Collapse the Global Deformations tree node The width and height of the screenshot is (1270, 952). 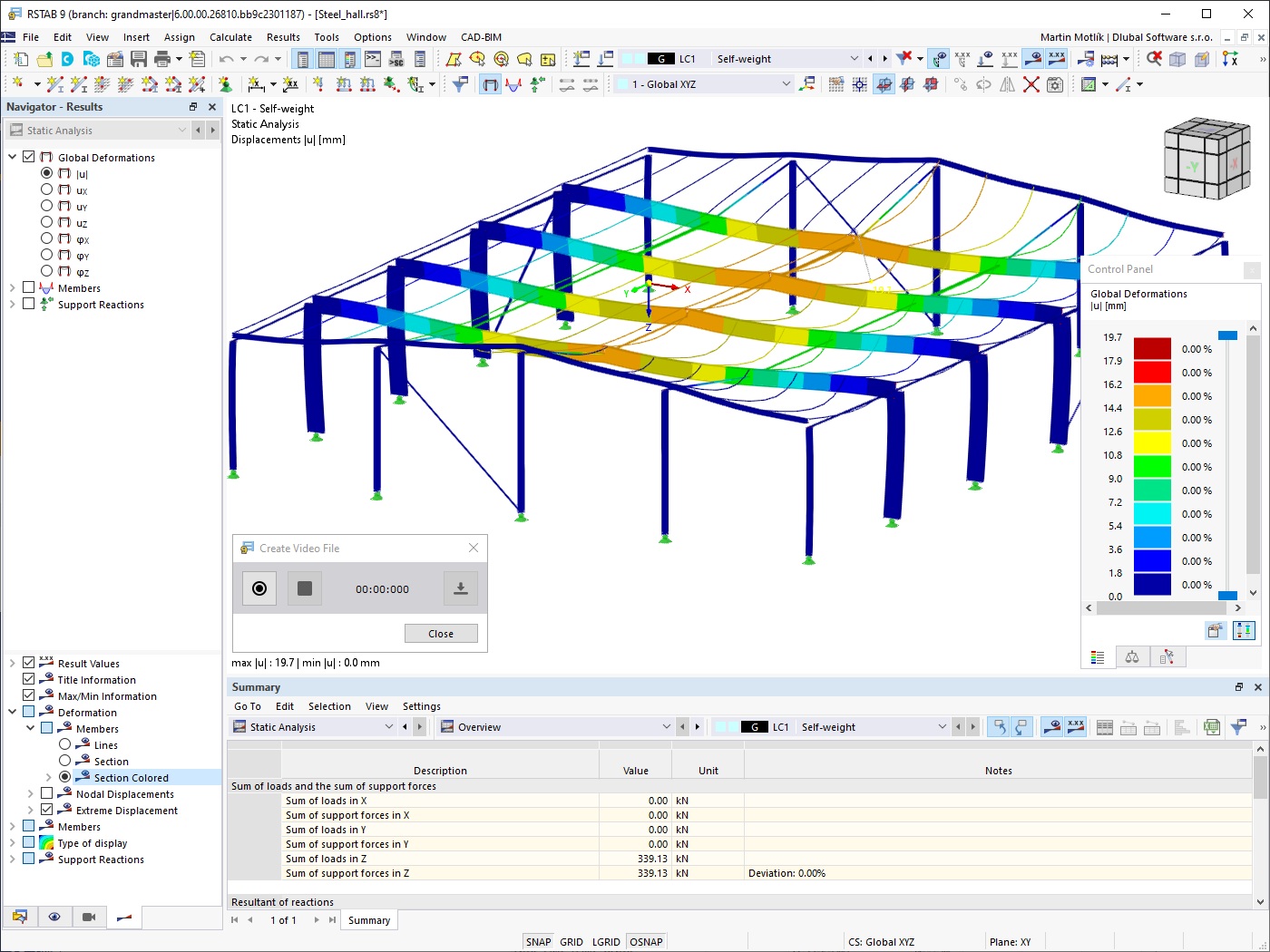(13, 157)
